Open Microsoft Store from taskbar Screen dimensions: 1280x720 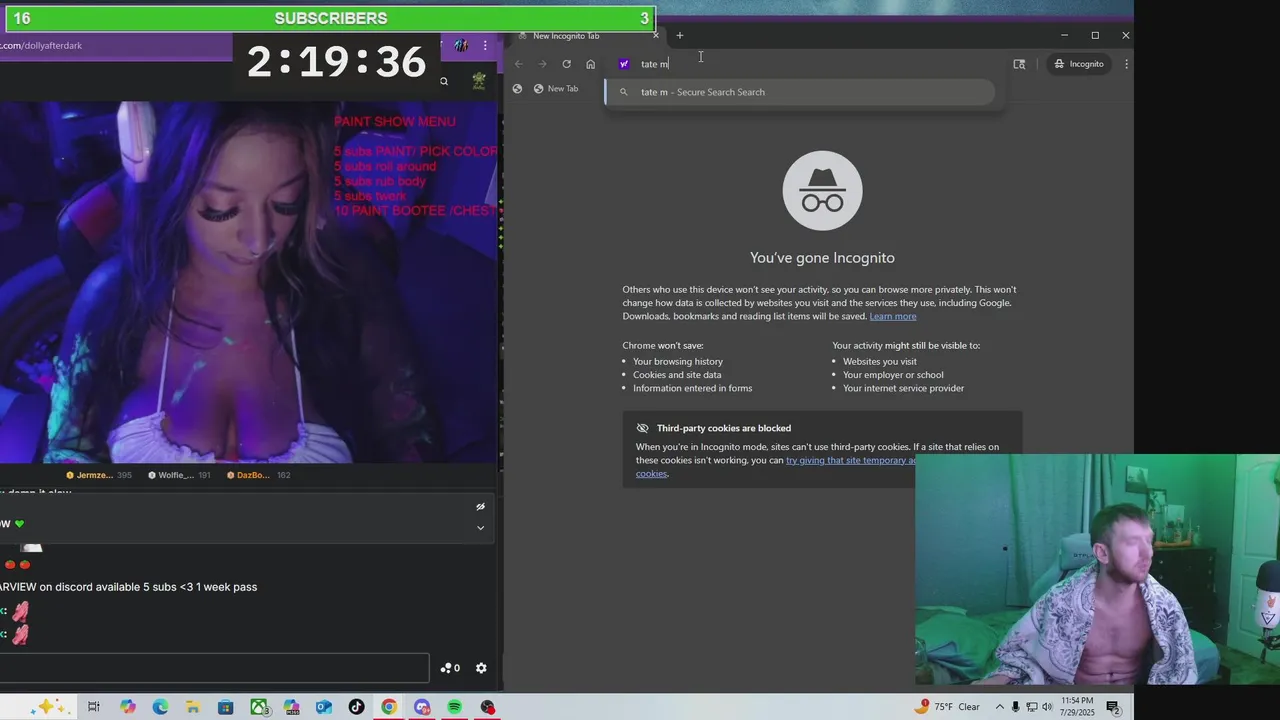pyautogui.click(x=226, y=707)
